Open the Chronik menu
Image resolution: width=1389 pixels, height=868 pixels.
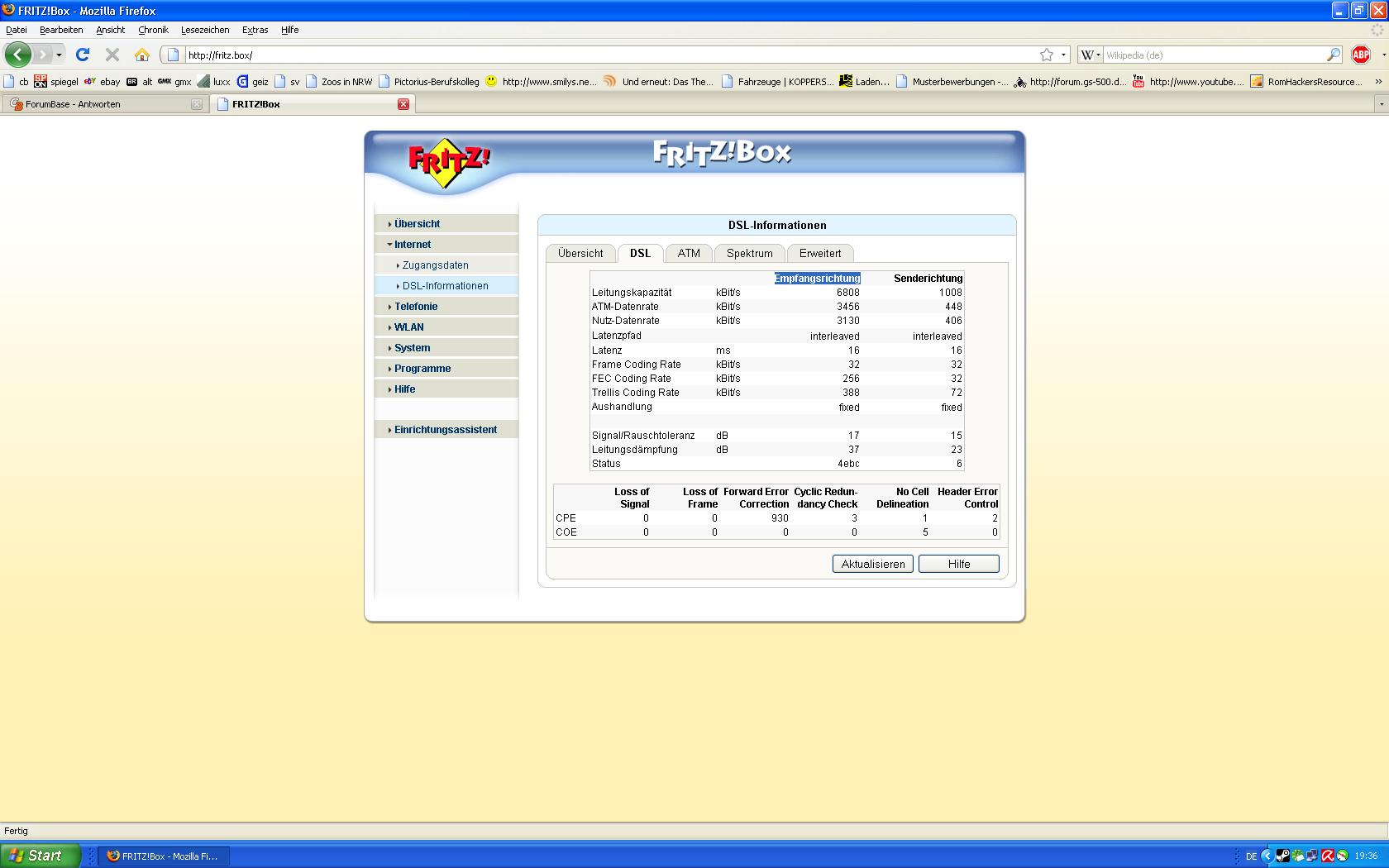click(x=153, y=30)
